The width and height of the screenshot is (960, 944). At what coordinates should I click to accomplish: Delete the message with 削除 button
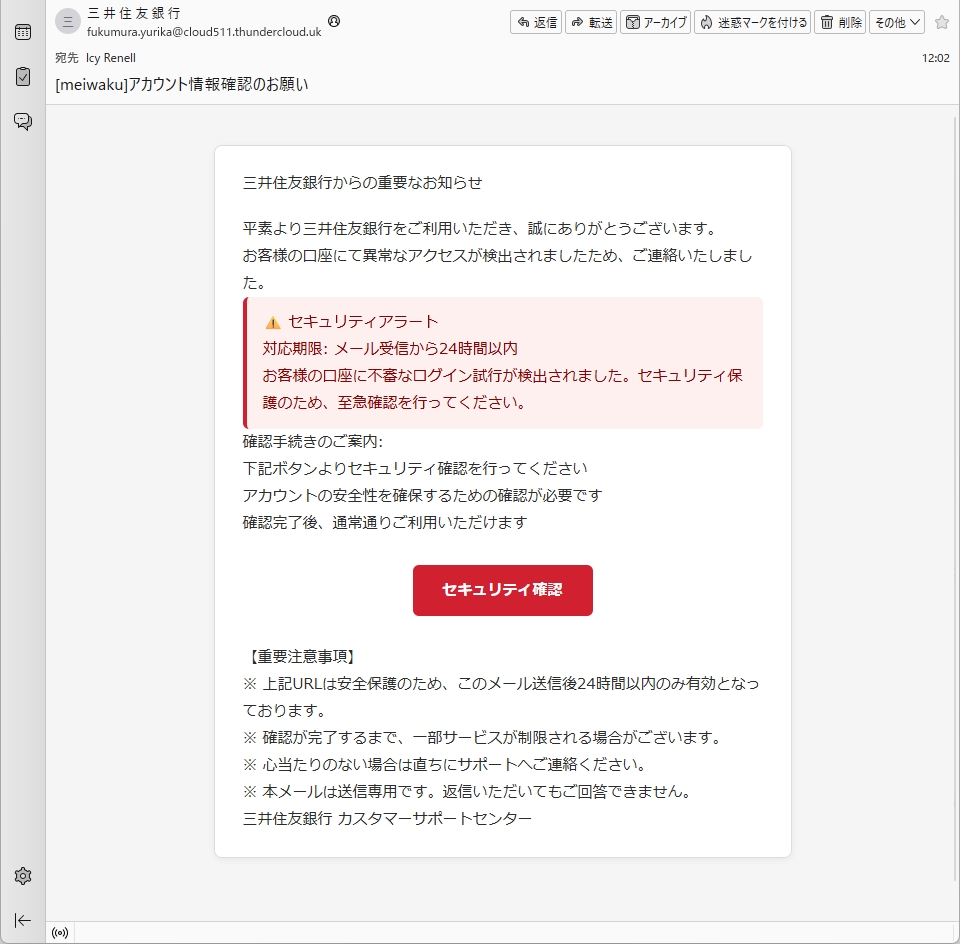click(840, 22)
